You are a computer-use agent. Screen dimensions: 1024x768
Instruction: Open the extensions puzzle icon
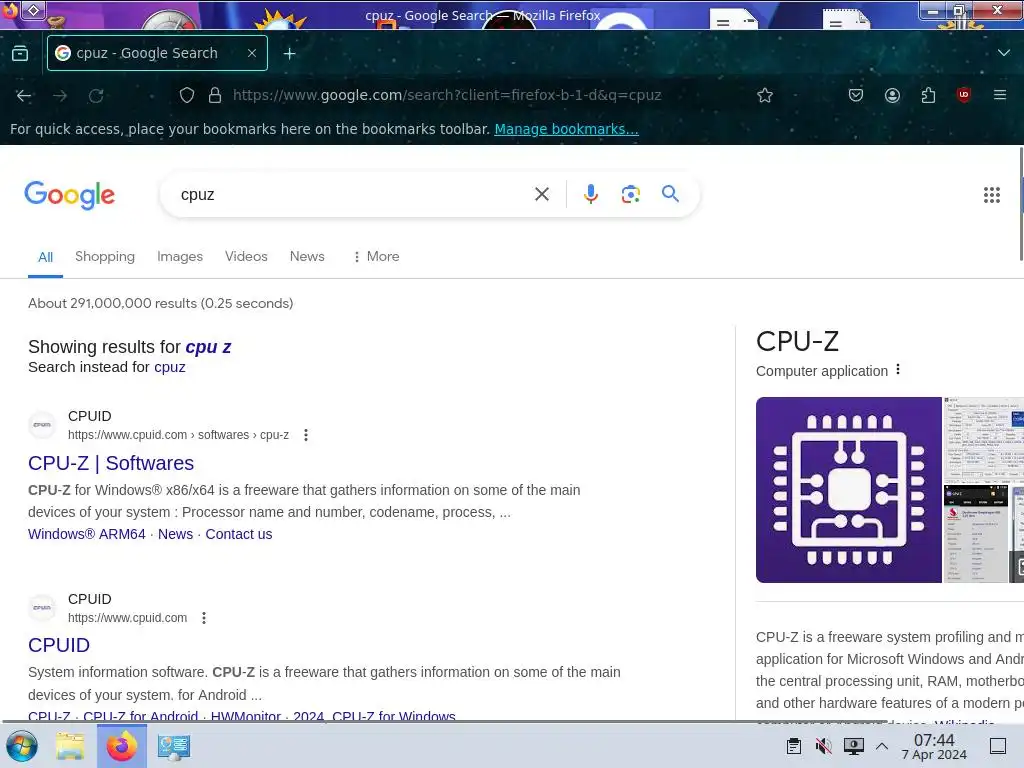pos(928,95)
